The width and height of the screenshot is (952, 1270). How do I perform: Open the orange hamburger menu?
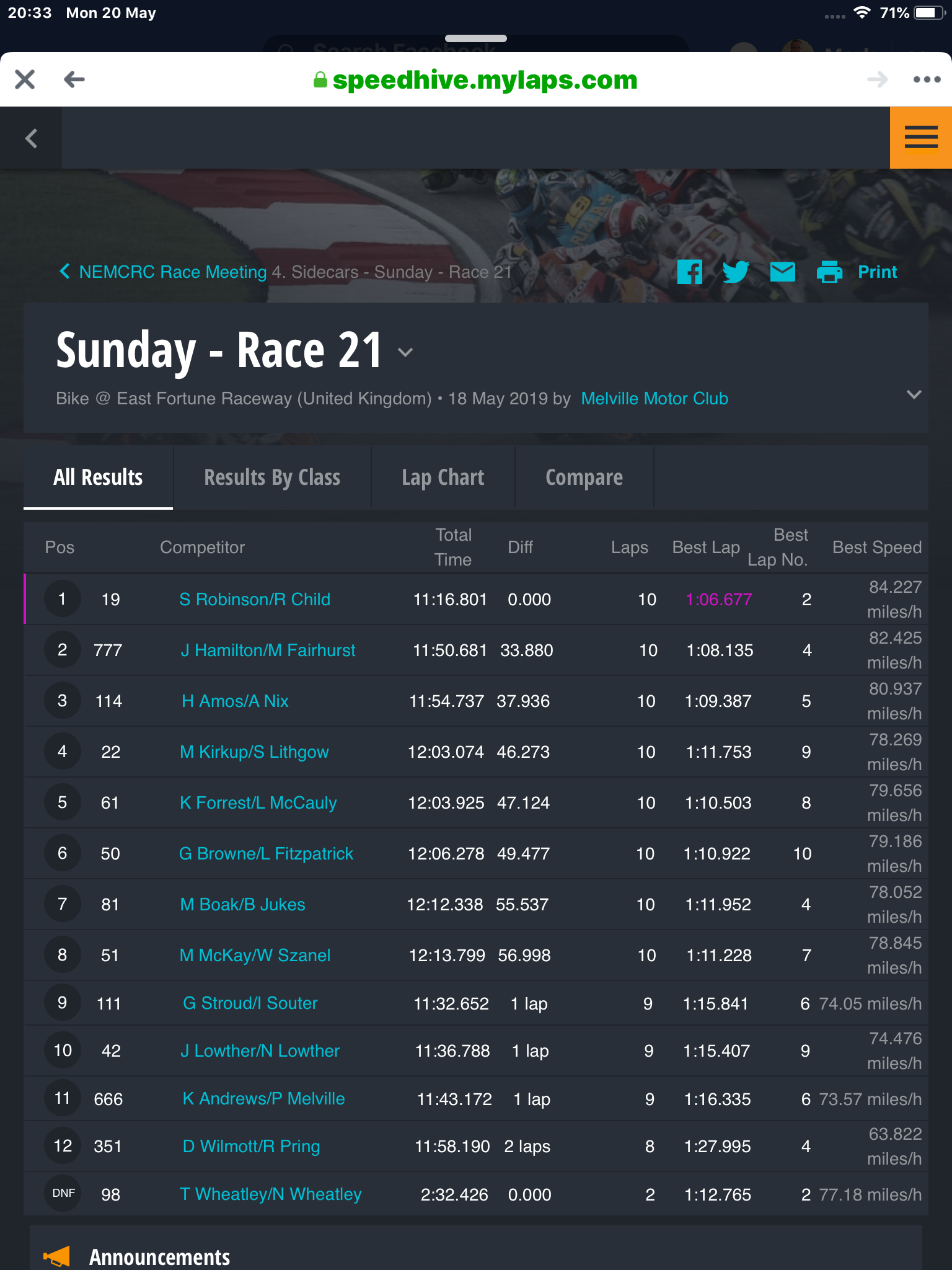click(x=921, y=138)
